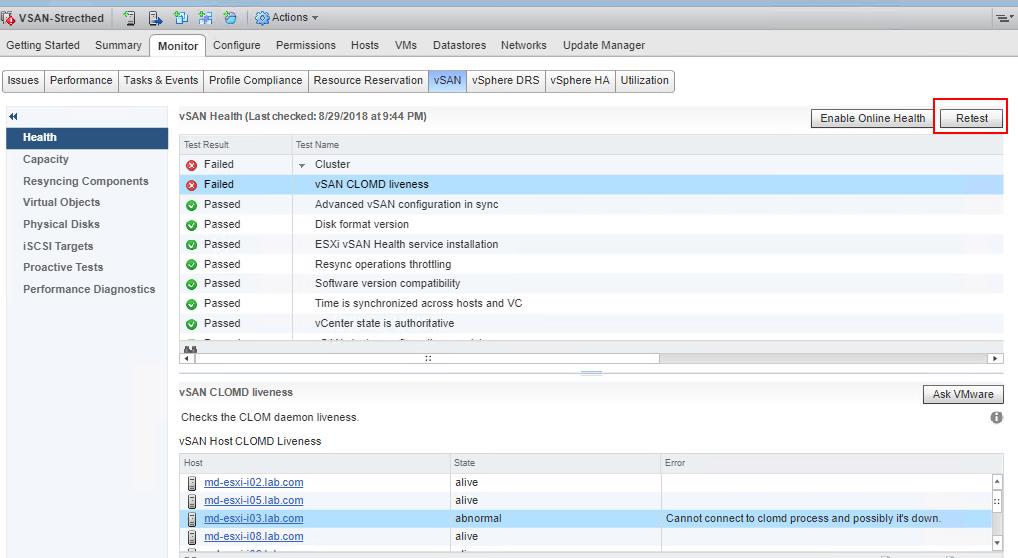Select the Performance sub-tab
The image size is (1018, 558).
coord(81,81)
